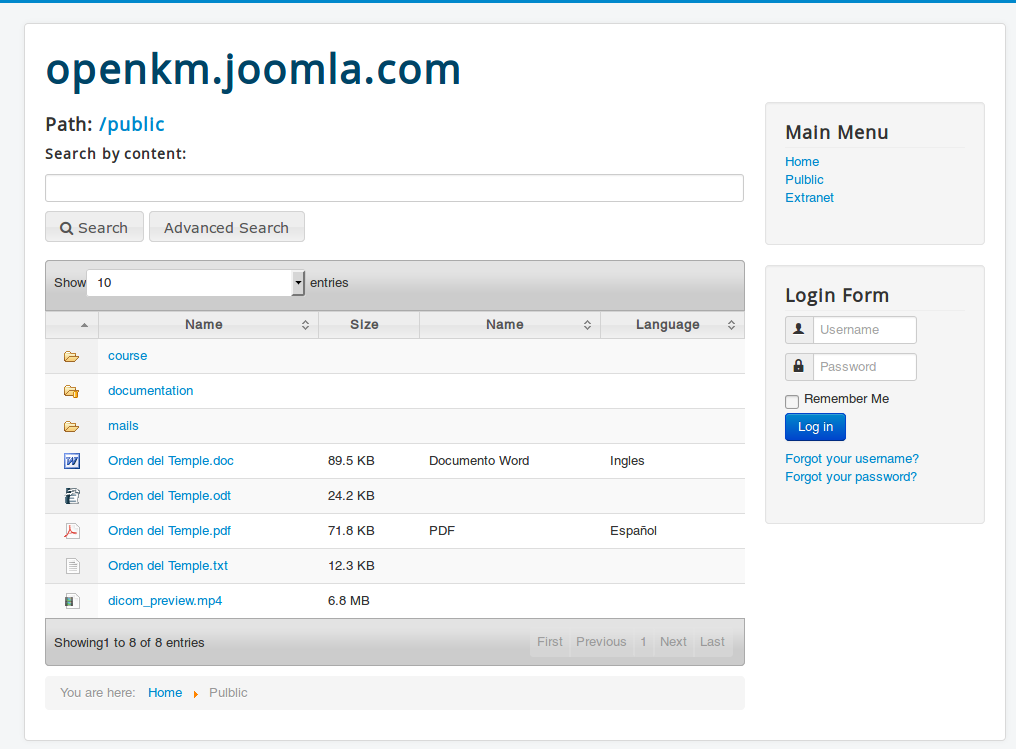
Task: Click the Español language cell
Action: [633, 531]
